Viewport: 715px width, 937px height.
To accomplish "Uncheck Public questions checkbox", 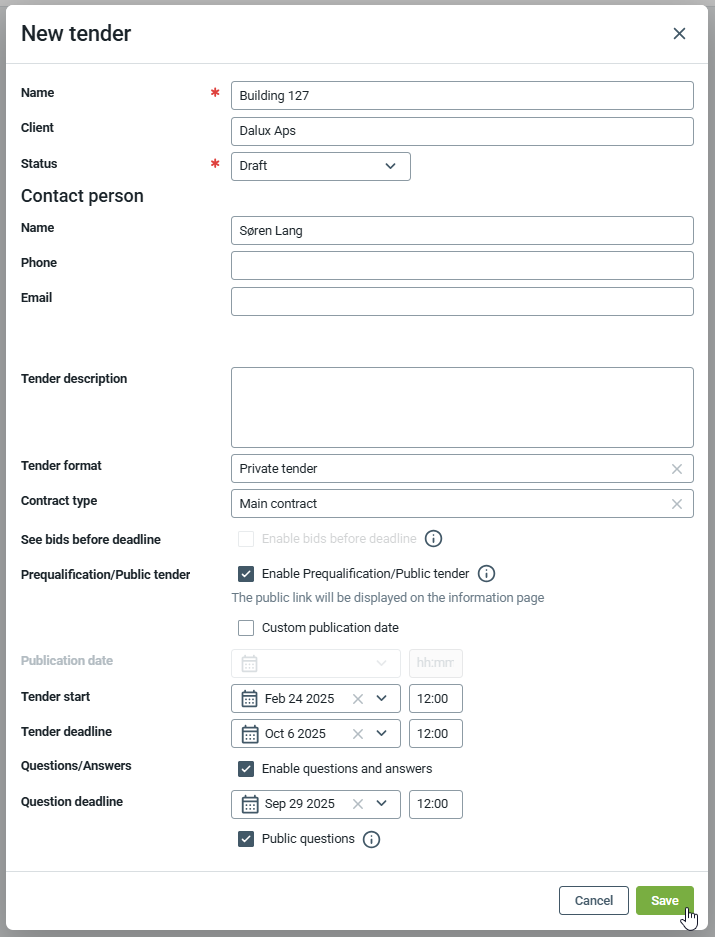I will pos(246,839).
